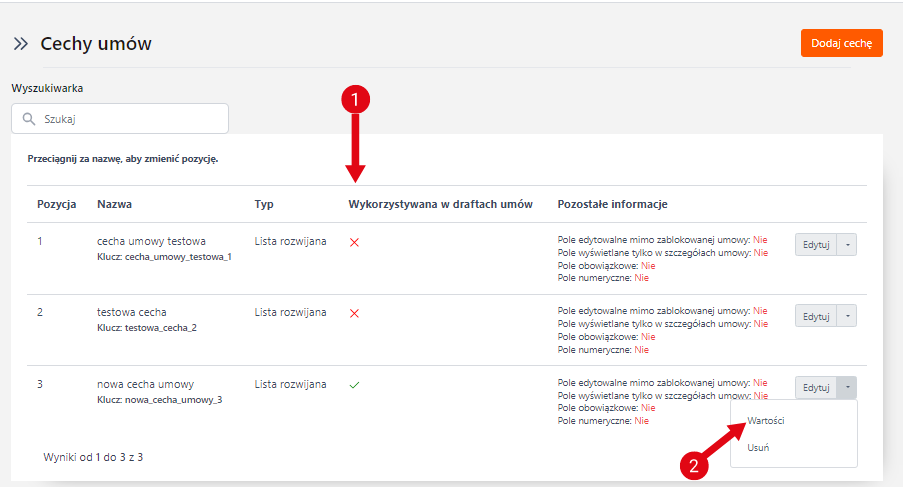Screen dimensions: 903x487
Task: Expand dropdown arrow for testowa cecha row
Action: tap(846, 316)
